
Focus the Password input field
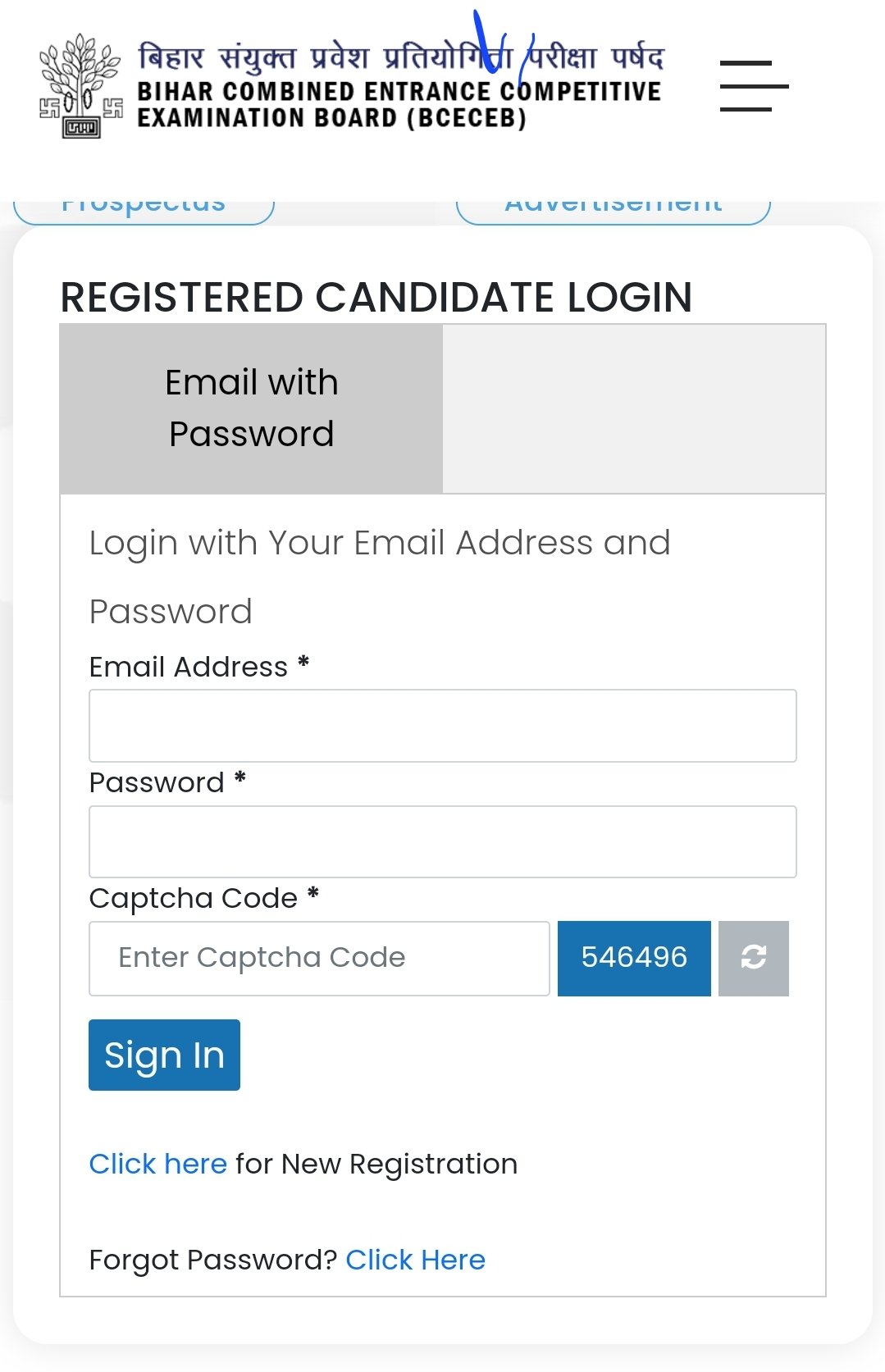(442, 841)
